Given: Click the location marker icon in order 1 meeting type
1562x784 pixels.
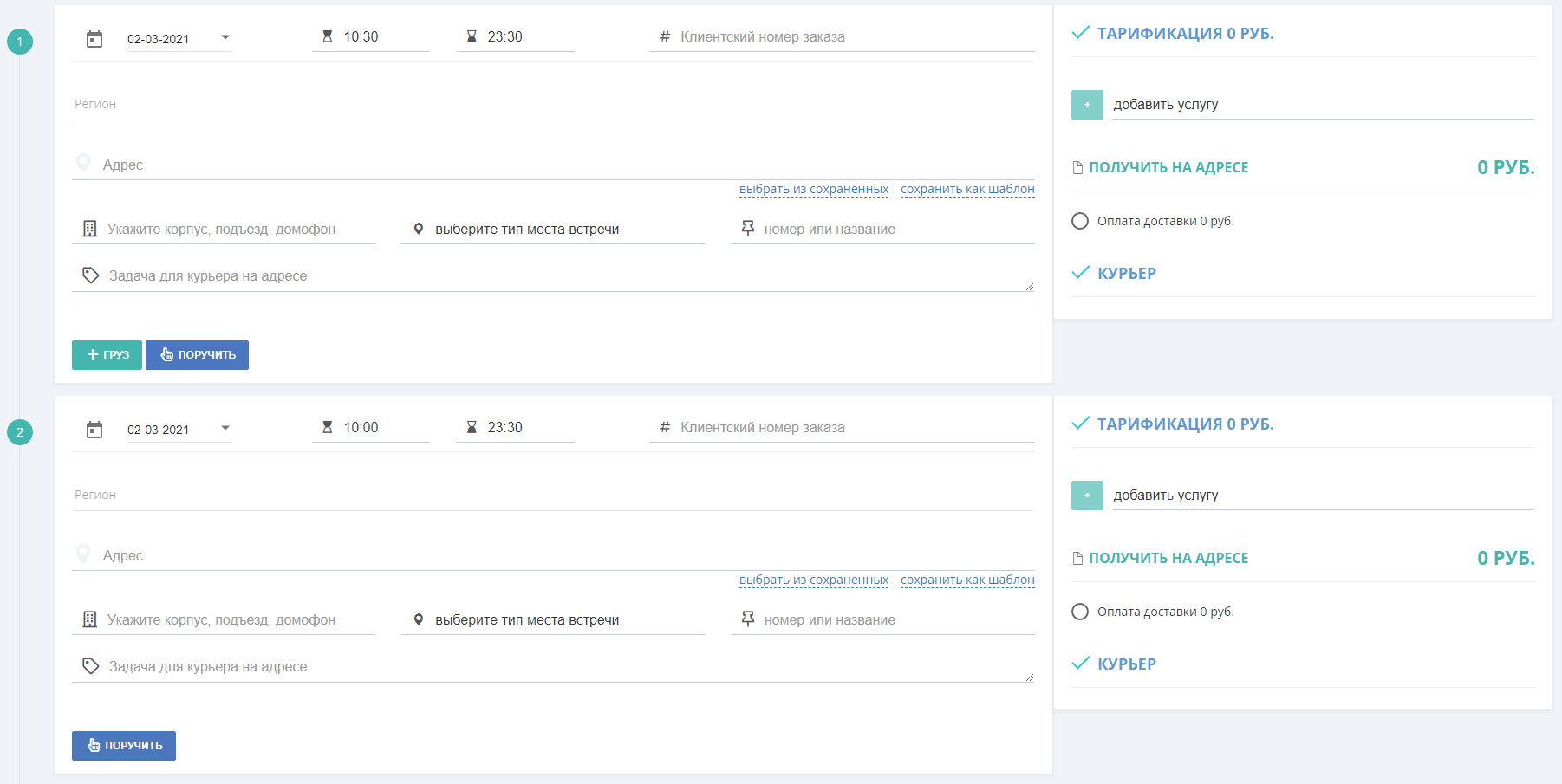Looking at the screenshot, I should coord(419,229).
